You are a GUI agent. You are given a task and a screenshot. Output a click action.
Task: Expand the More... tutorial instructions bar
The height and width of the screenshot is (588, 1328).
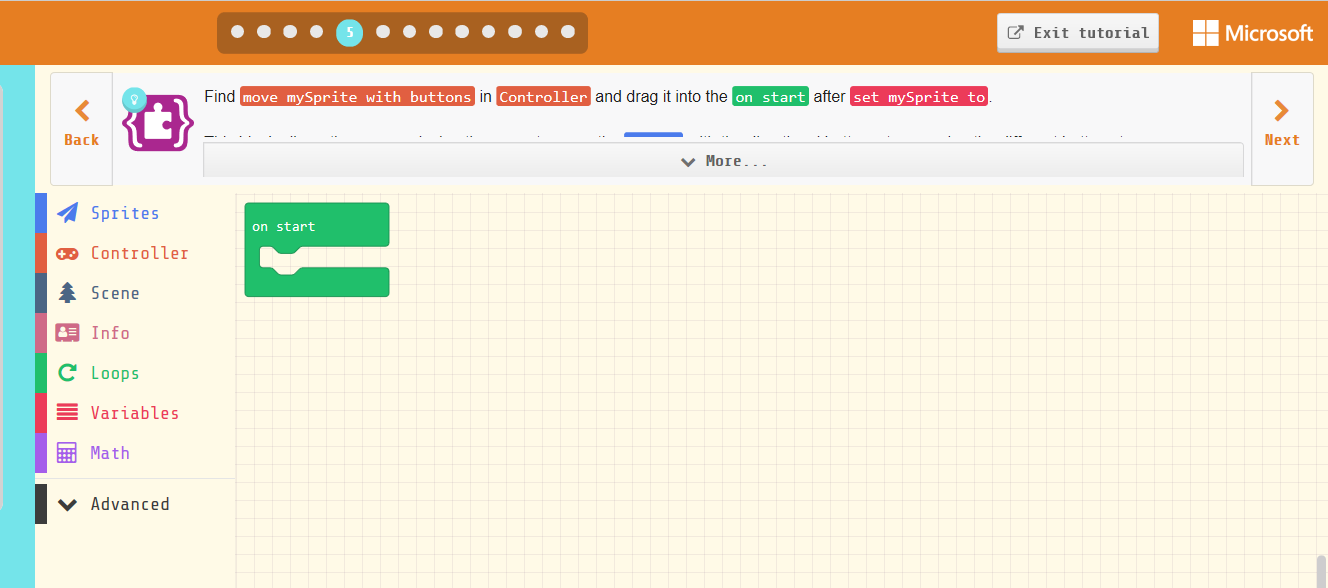pyautogui.click(x=723, y=161)
